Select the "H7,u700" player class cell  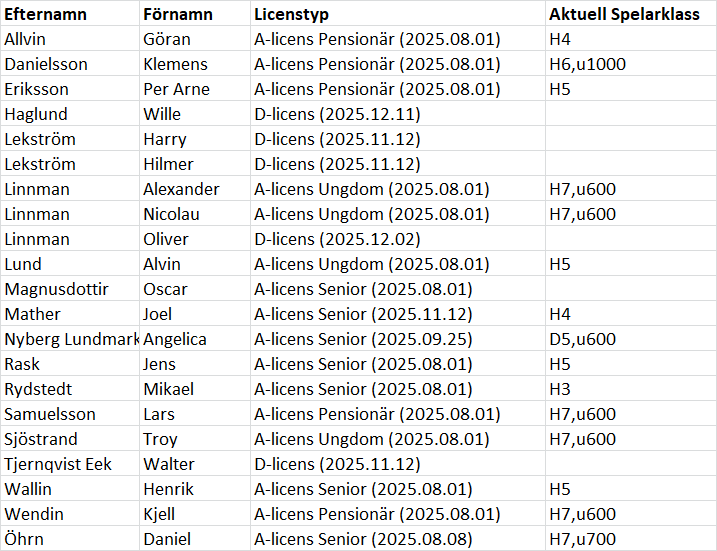tap(582, 539)
